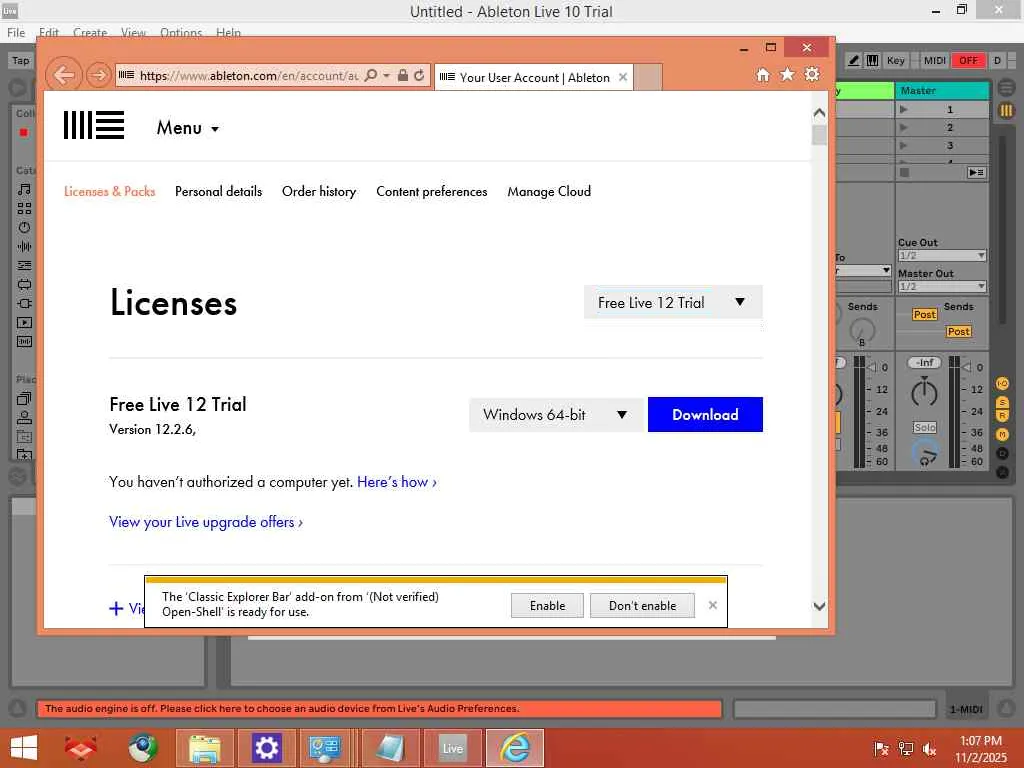Click the webpage scroll-down arrow
Screen dimensions: 1024x768
click(x=819, y=606)
